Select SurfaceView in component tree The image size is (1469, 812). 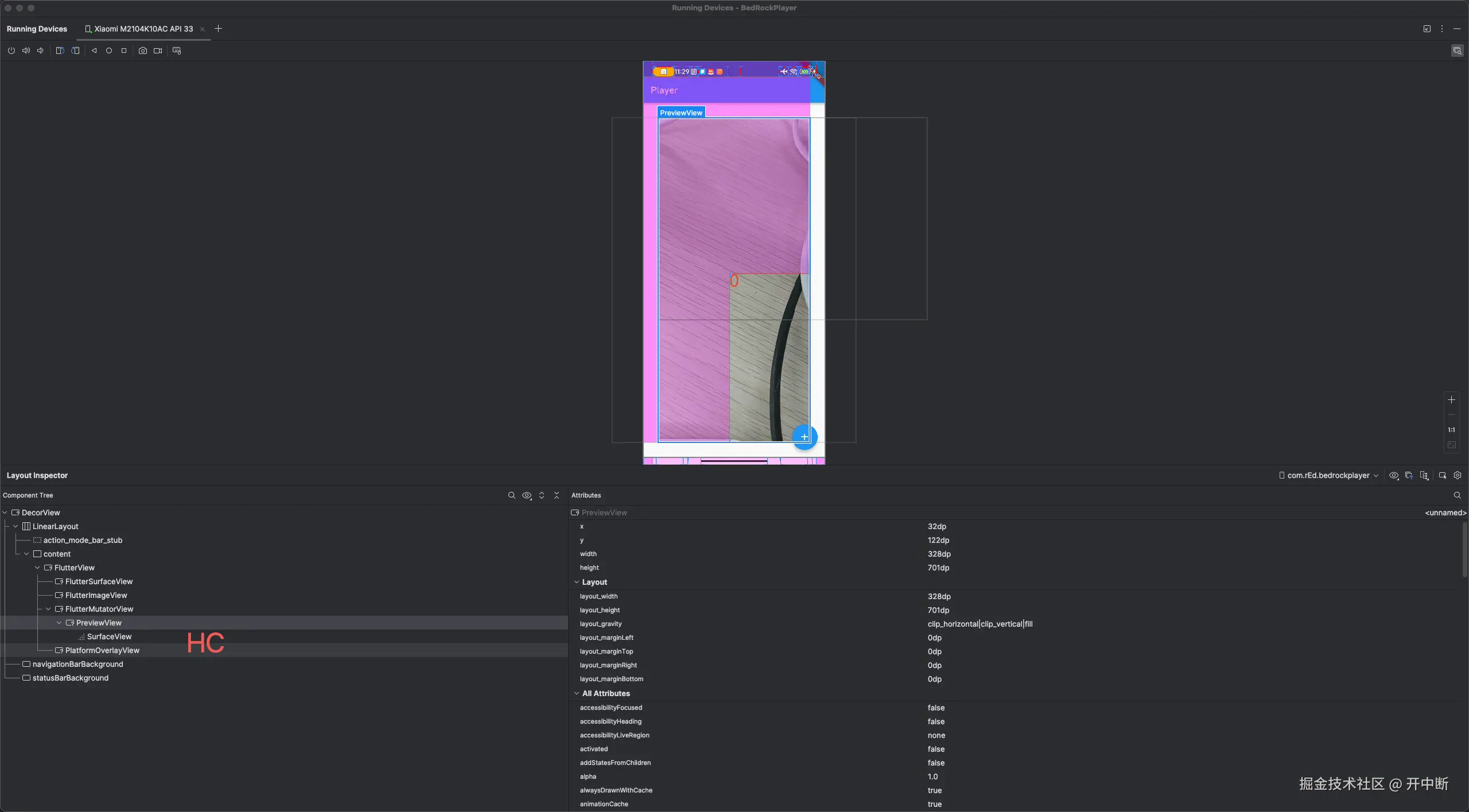pos(109,636)
